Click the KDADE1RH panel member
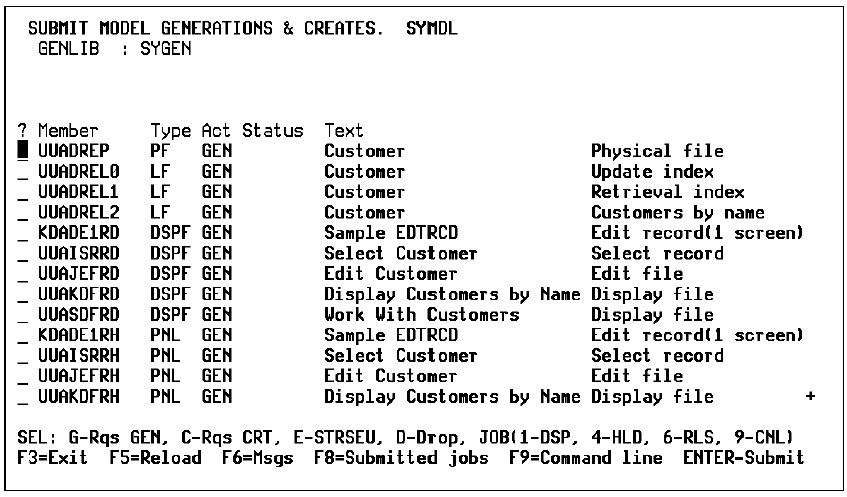The height and width of the screenshot is (497, 847). pyautogui.click(x=76, y=336)
